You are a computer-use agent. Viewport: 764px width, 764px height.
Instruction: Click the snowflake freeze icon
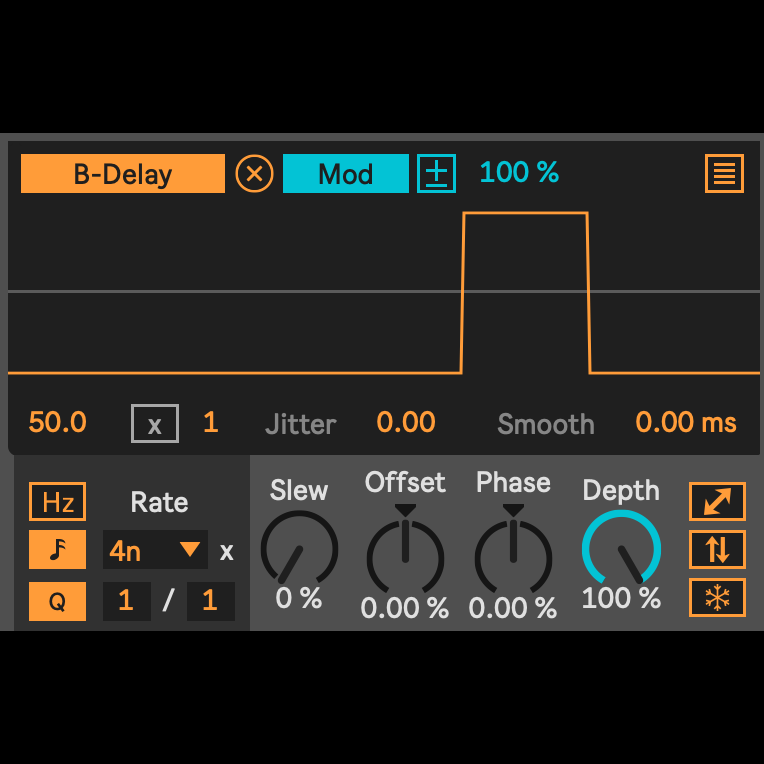(x=717, y=598)
